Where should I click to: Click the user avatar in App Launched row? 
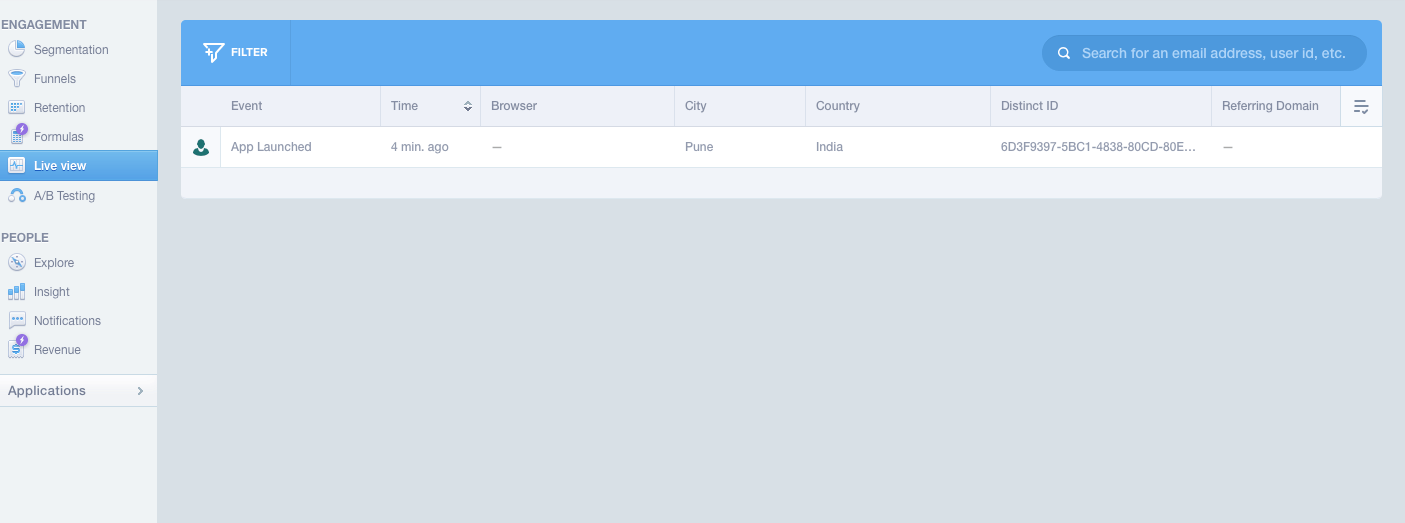(x=201, y=147)
